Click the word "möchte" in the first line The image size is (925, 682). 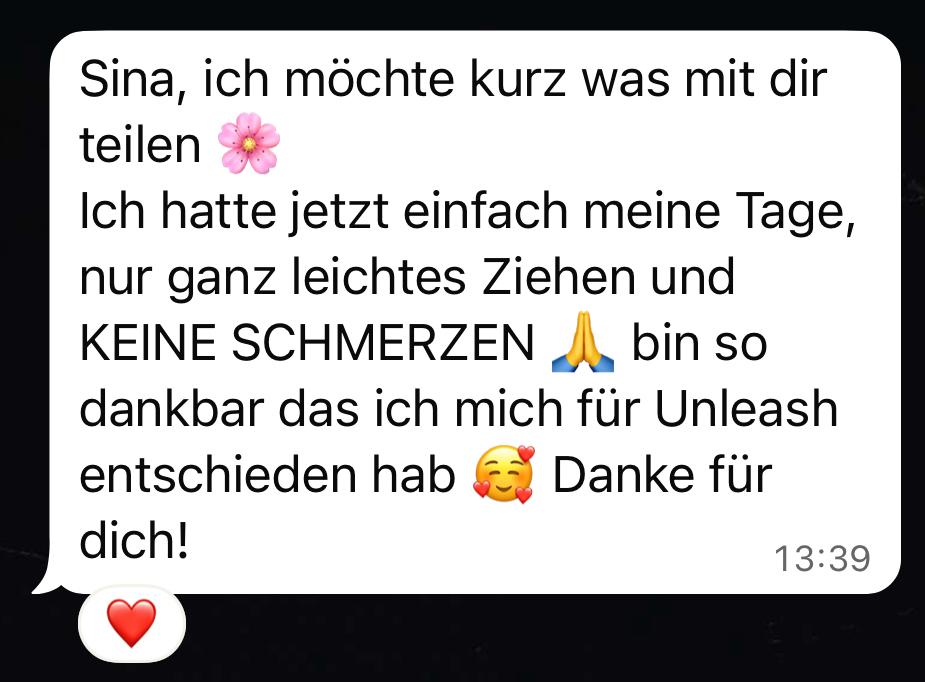tap(369, 80)
